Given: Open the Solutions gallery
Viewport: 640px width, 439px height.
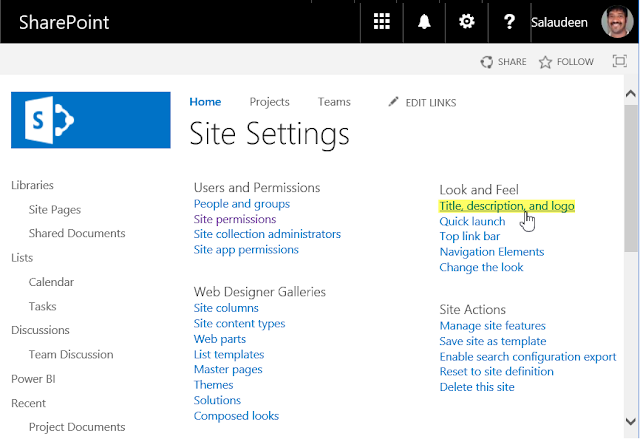Looking at the screenshot, I should [x=217, y=401].
